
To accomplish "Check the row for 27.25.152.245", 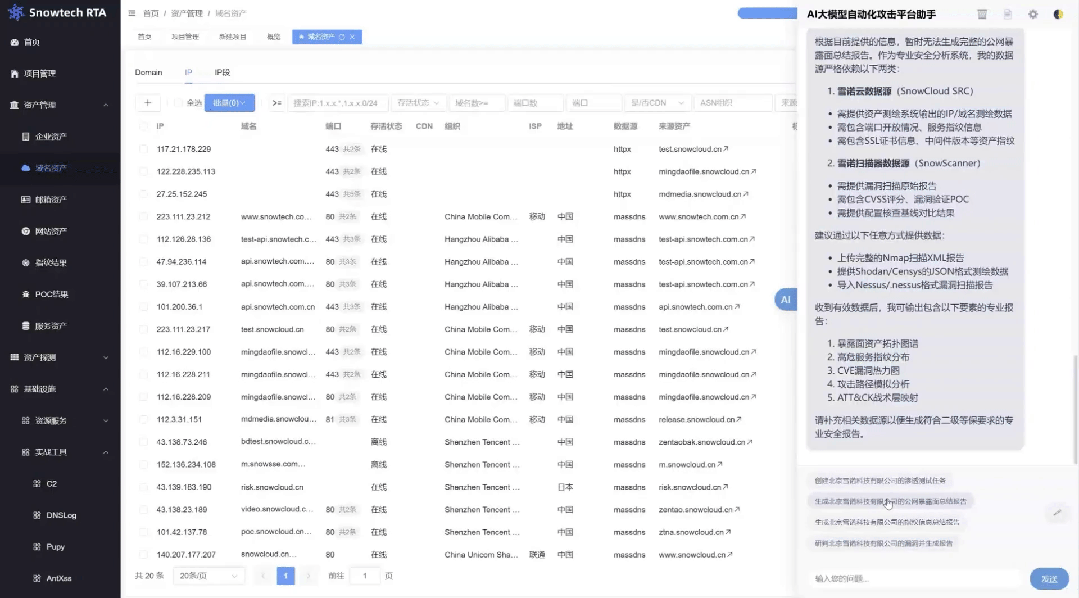I will pos(143,194).
